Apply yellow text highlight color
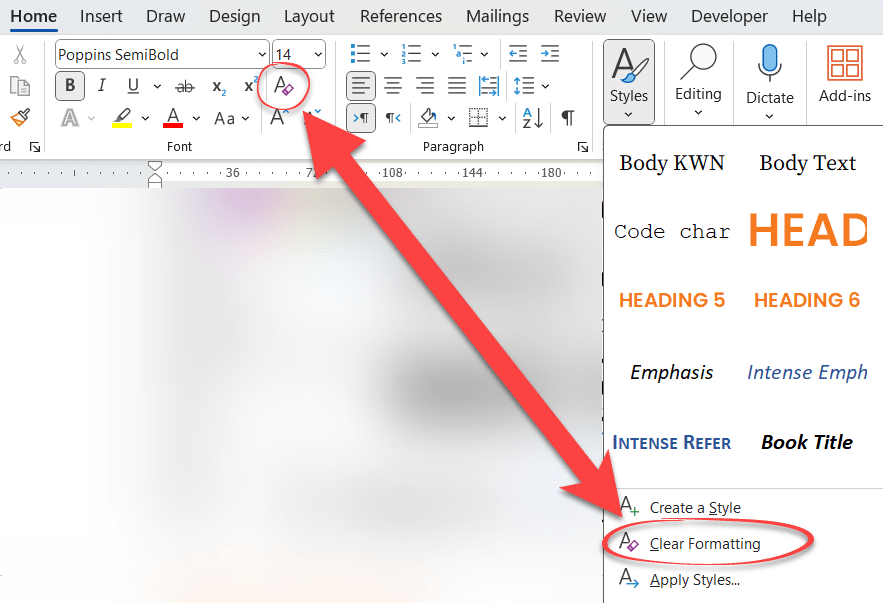Image resolution: width=883 pixels, height=603 pixels. coord(120,117)
